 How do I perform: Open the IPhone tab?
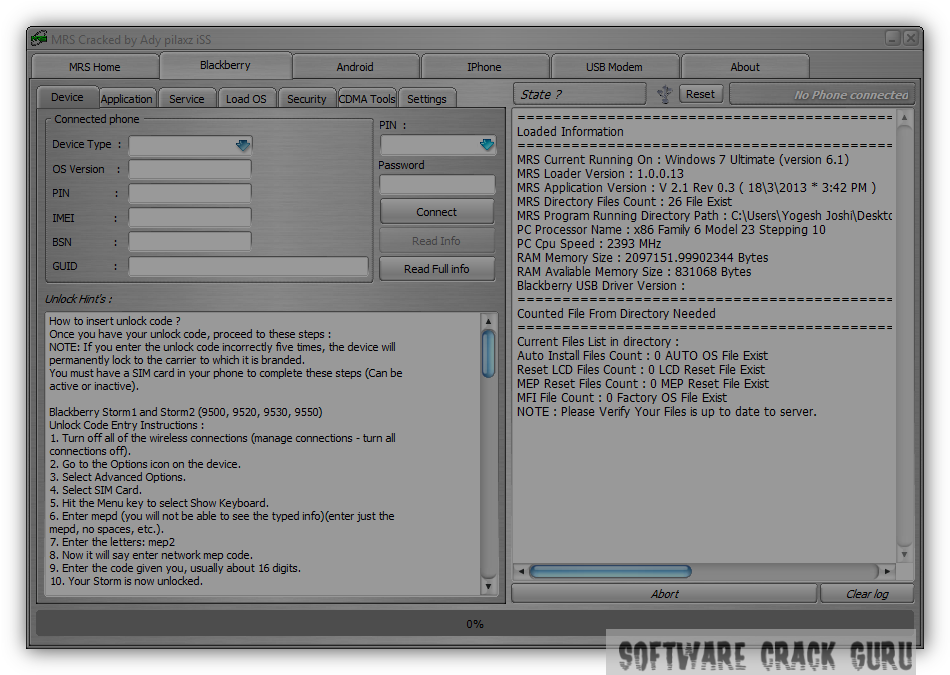pyautogui.click(x=484, y=67)
